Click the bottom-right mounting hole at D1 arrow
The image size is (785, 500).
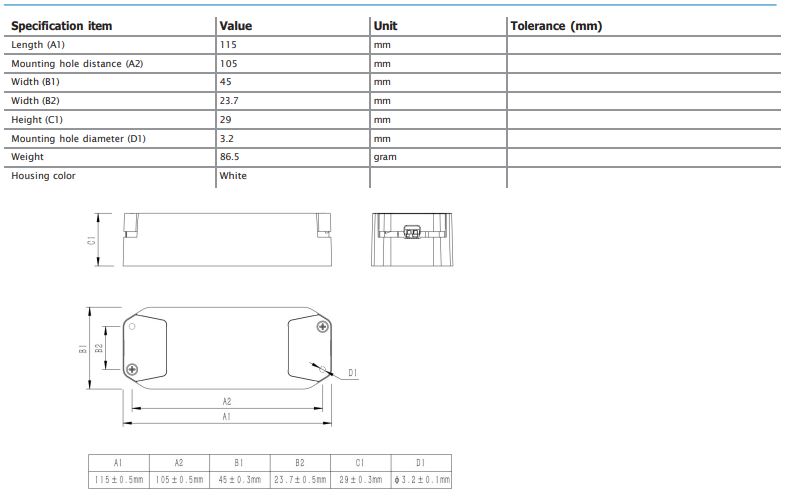pos(323,370)
